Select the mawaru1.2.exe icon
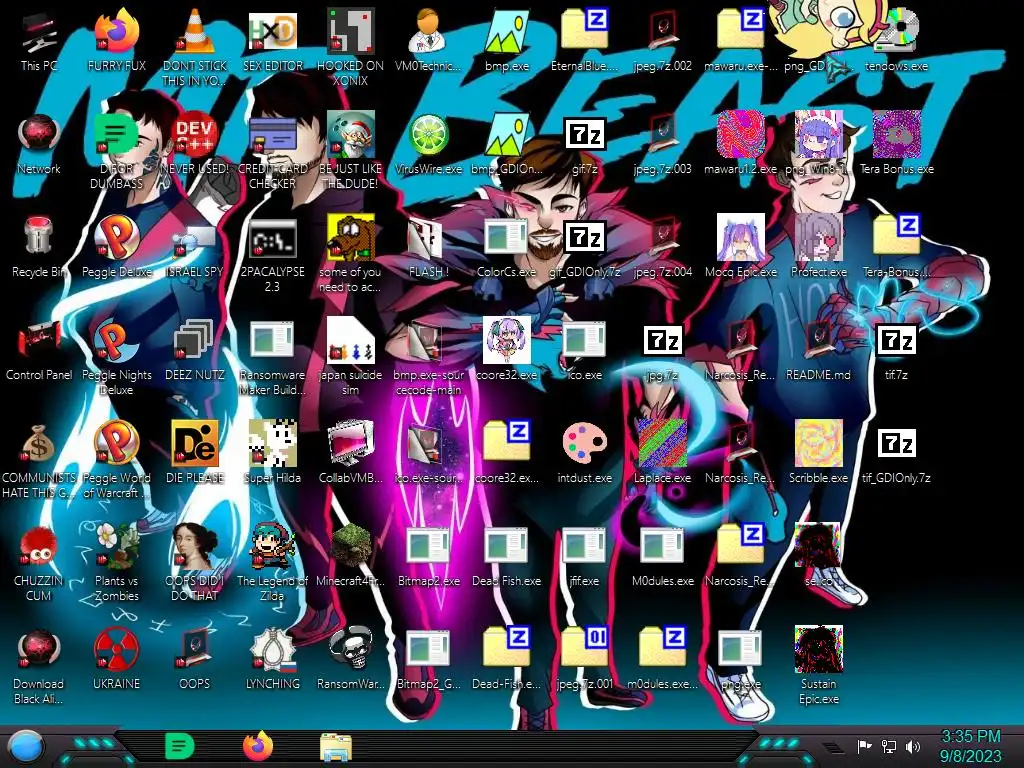 tap(741, 144)
